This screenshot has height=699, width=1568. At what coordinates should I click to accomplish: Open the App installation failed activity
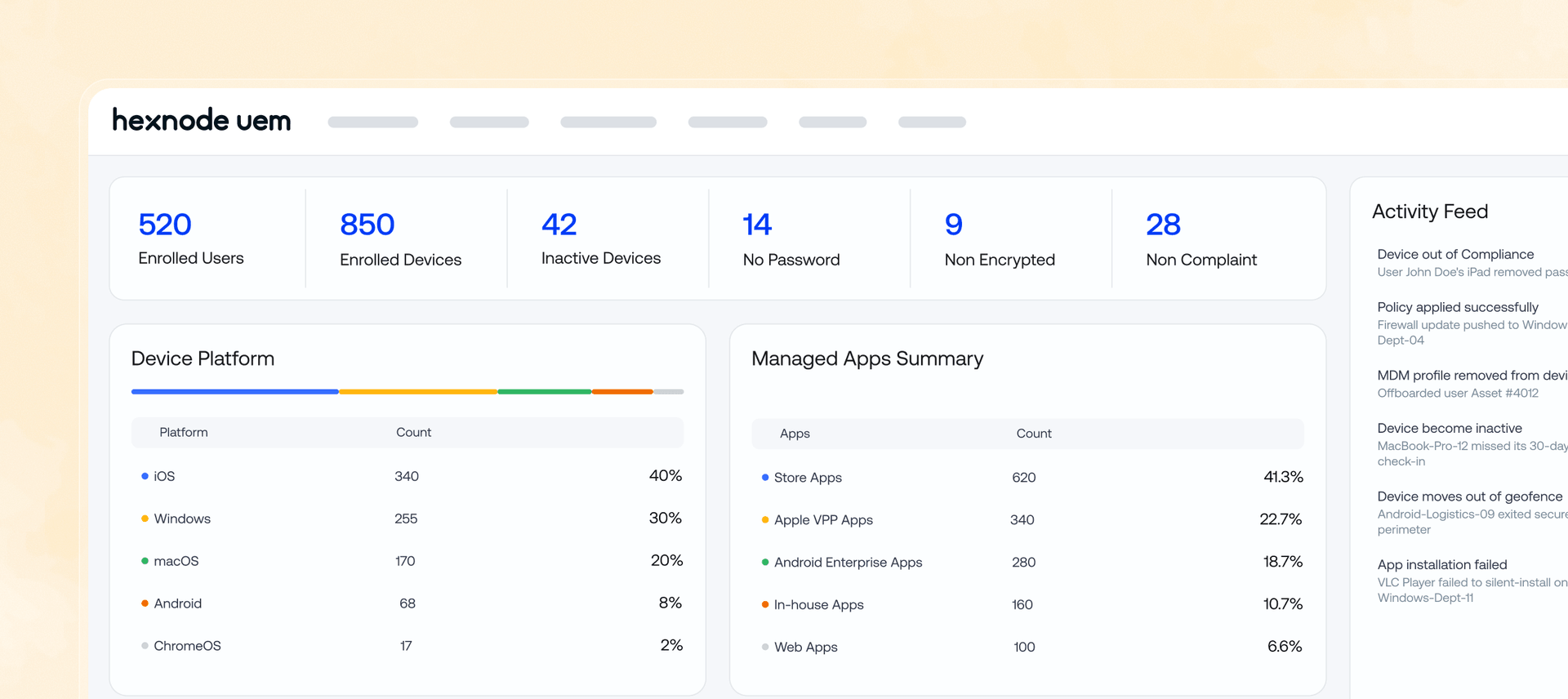point(1472,581)
